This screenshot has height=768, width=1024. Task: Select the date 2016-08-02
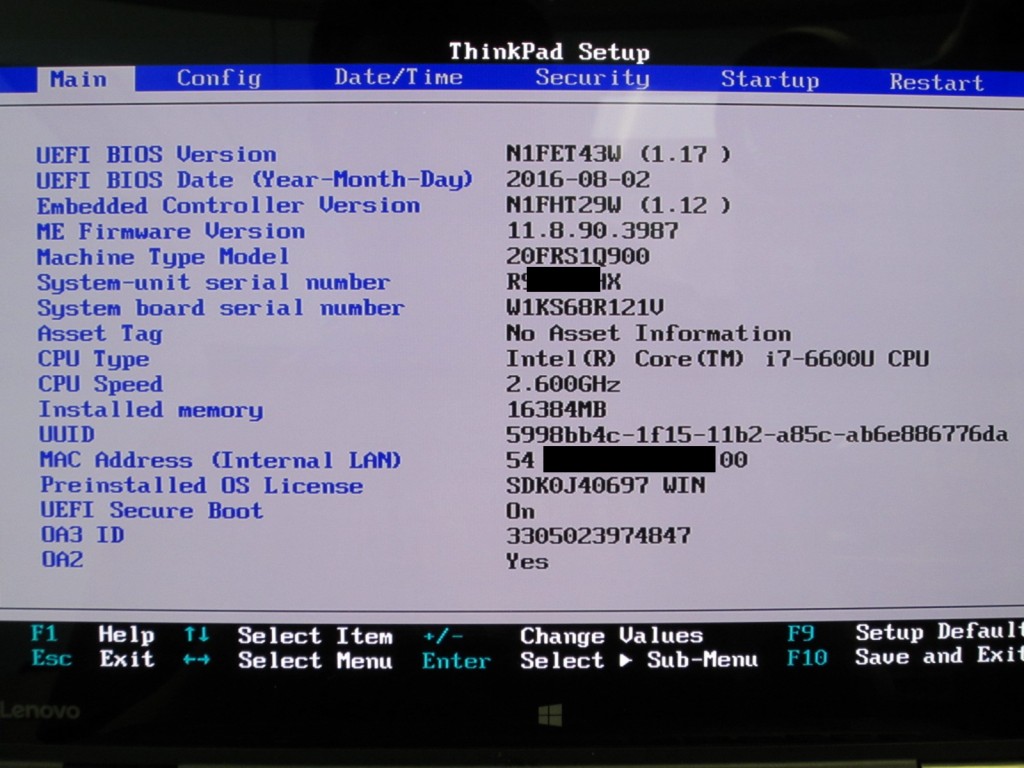pos(578,180)
